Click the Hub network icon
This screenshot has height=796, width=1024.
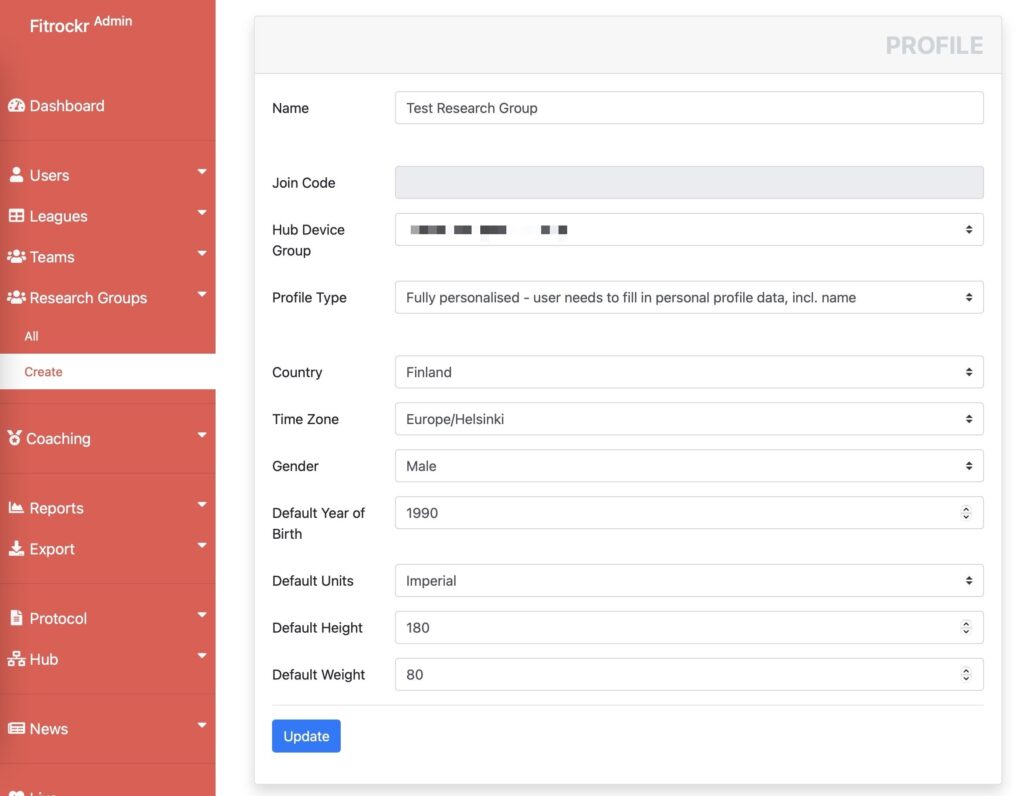16,659
